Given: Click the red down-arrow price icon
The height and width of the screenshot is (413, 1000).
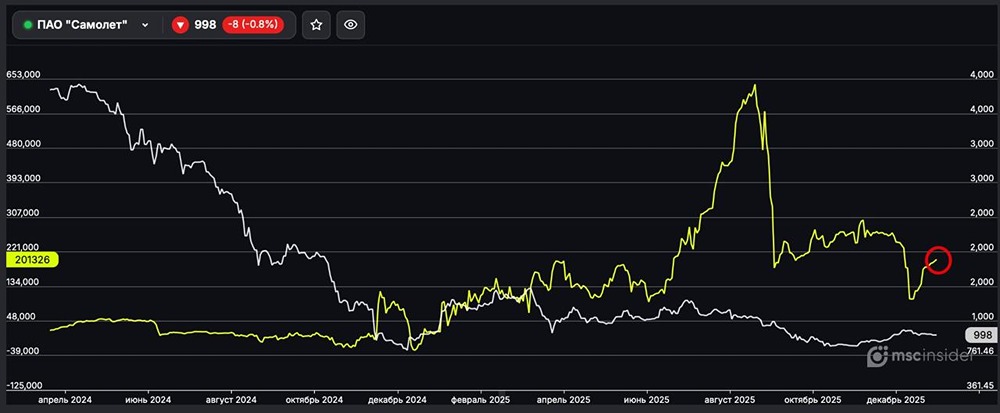Looking at the screenshot, I should click(180, 25).
